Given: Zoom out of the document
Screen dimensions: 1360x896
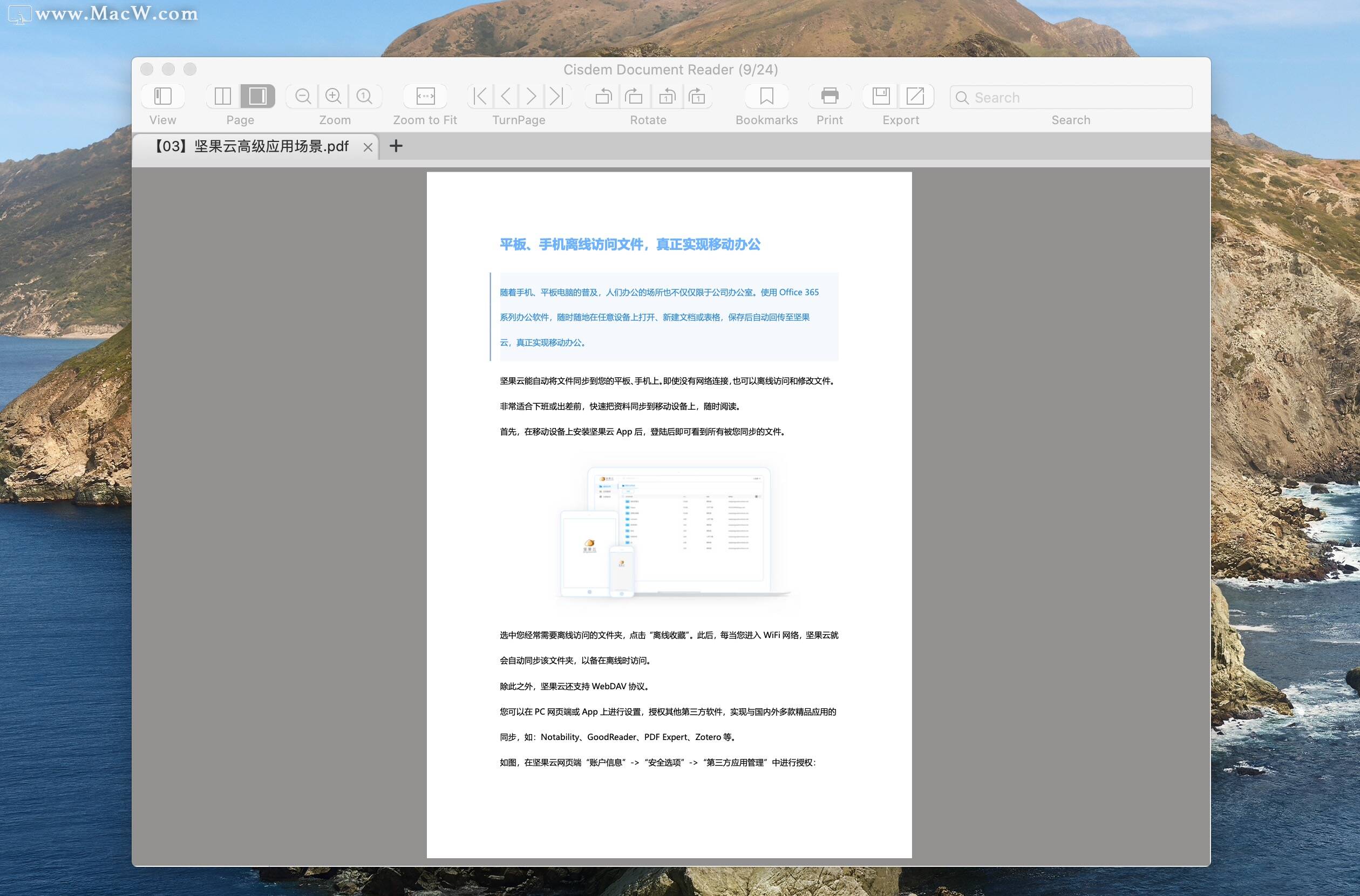Looking at the screenshot, I should point(303,96).
